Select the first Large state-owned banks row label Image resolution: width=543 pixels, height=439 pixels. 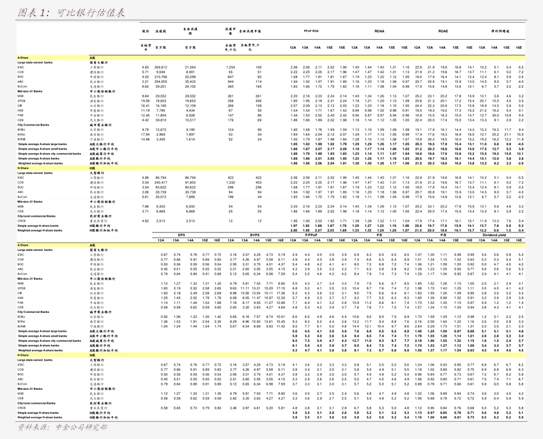(x=35, y=63)
